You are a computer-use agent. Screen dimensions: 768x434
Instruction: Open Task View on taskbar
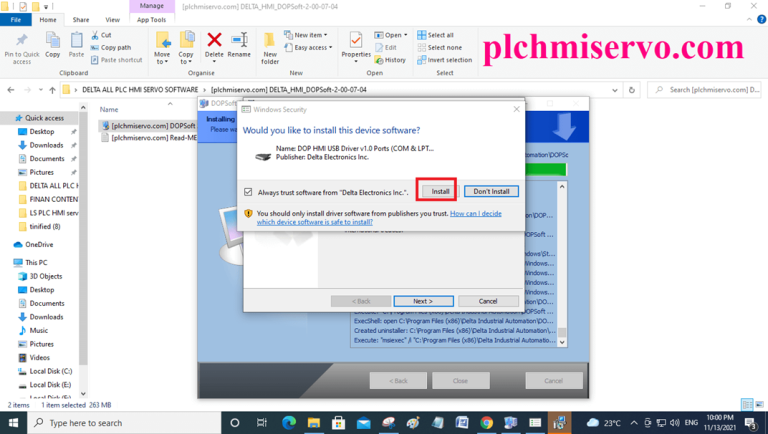point(262,423)
